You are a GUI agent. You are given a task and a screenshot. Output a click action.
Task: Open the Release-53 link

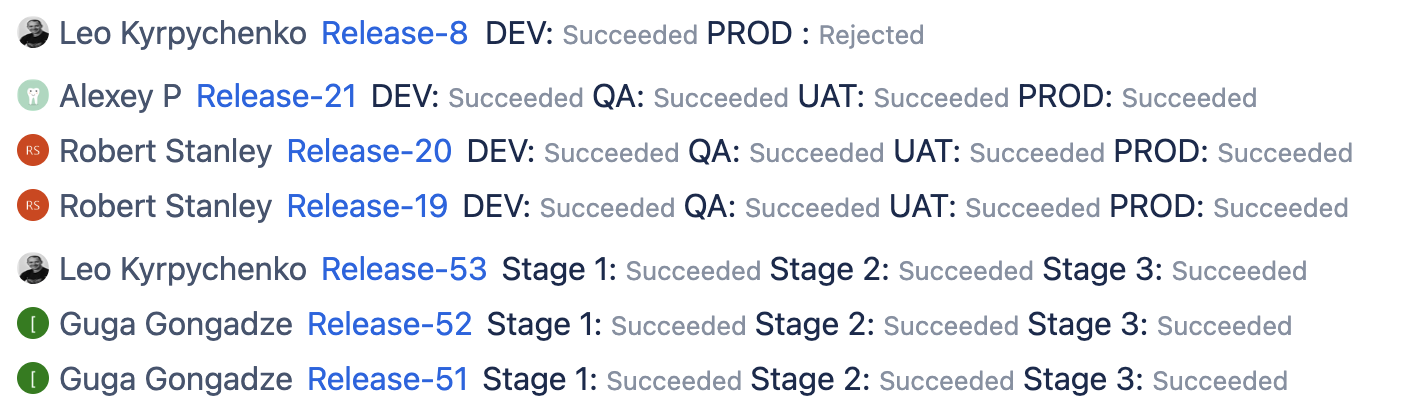tap(404, 270)
